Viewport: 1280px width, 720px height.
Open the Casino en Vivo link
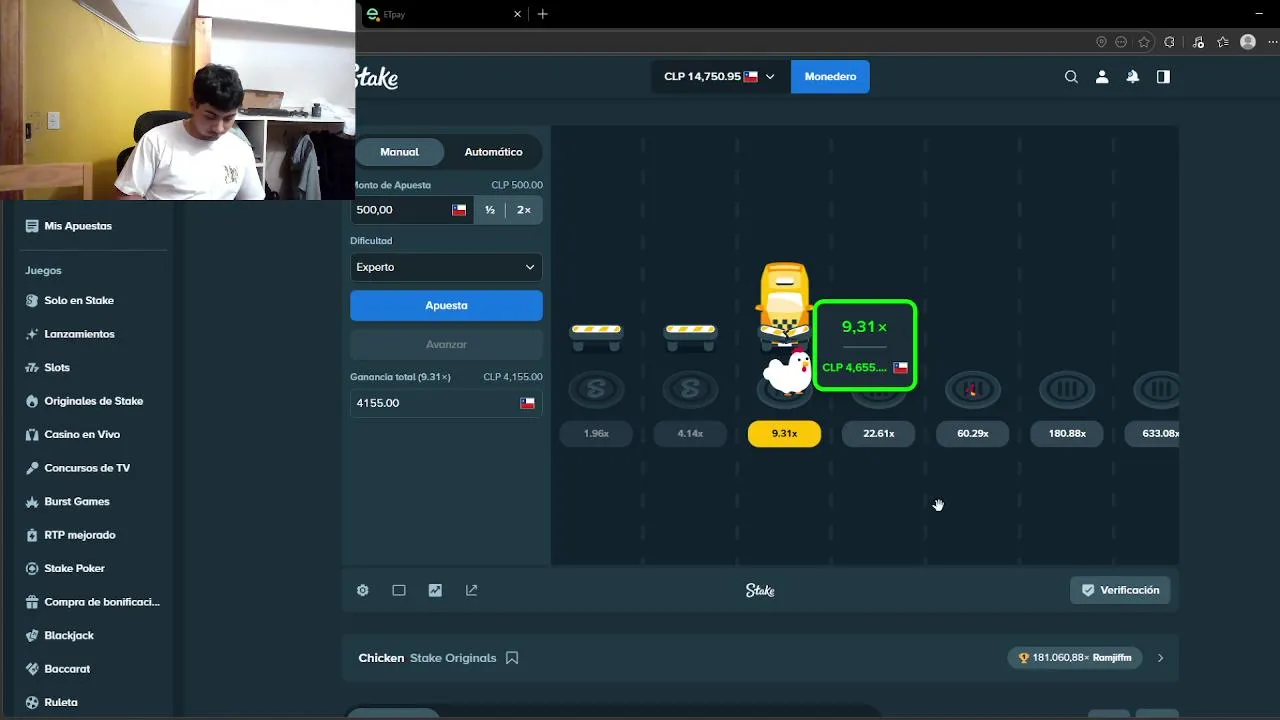[82, 434]
